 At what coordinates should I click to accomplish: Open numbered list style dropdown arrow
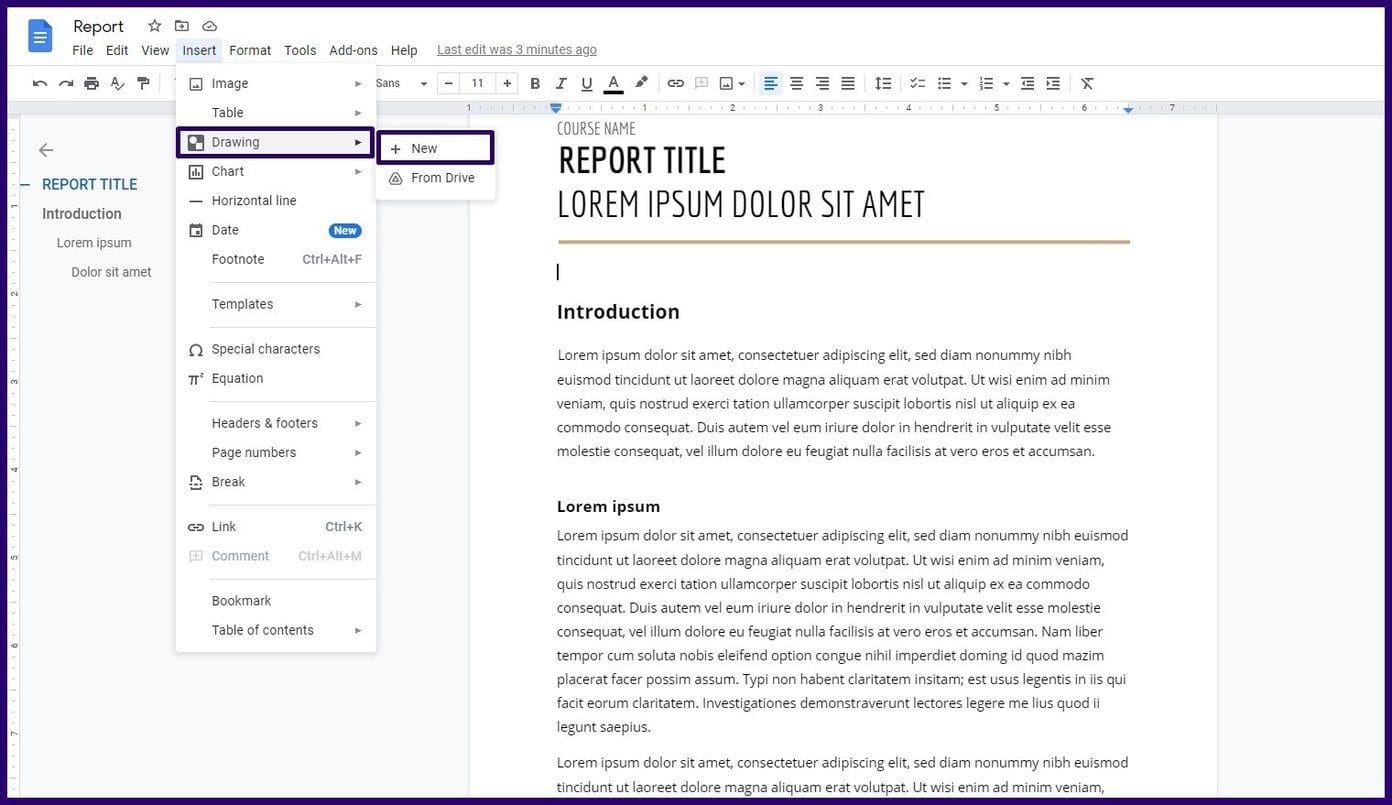pos(1006,84)
